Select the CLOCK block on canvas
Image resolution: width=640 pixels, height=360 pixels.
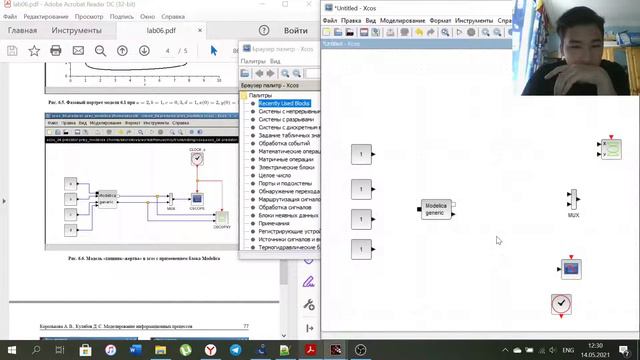[561, 304]
